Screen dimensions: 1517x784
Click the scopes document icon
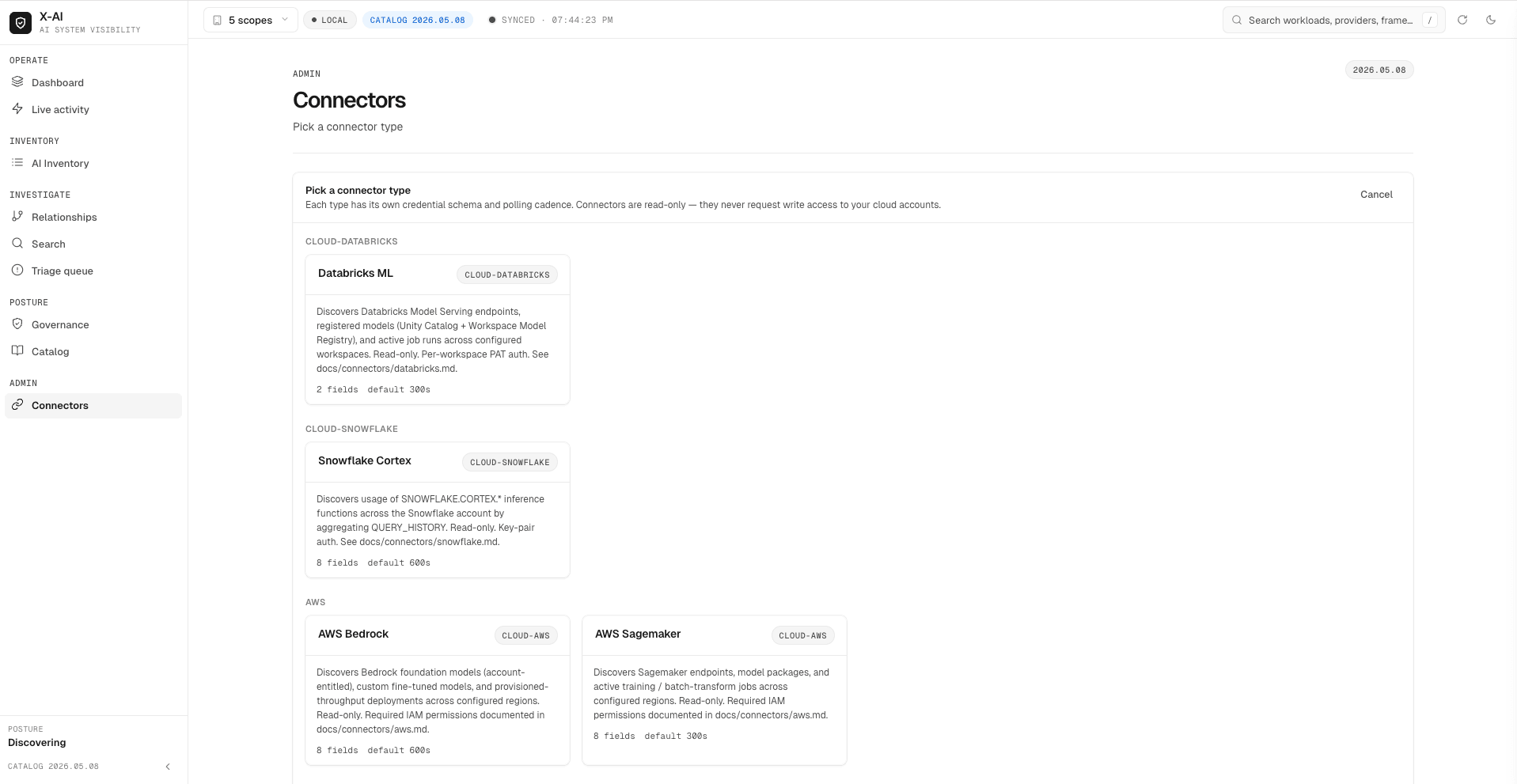[x=217, y=20]
